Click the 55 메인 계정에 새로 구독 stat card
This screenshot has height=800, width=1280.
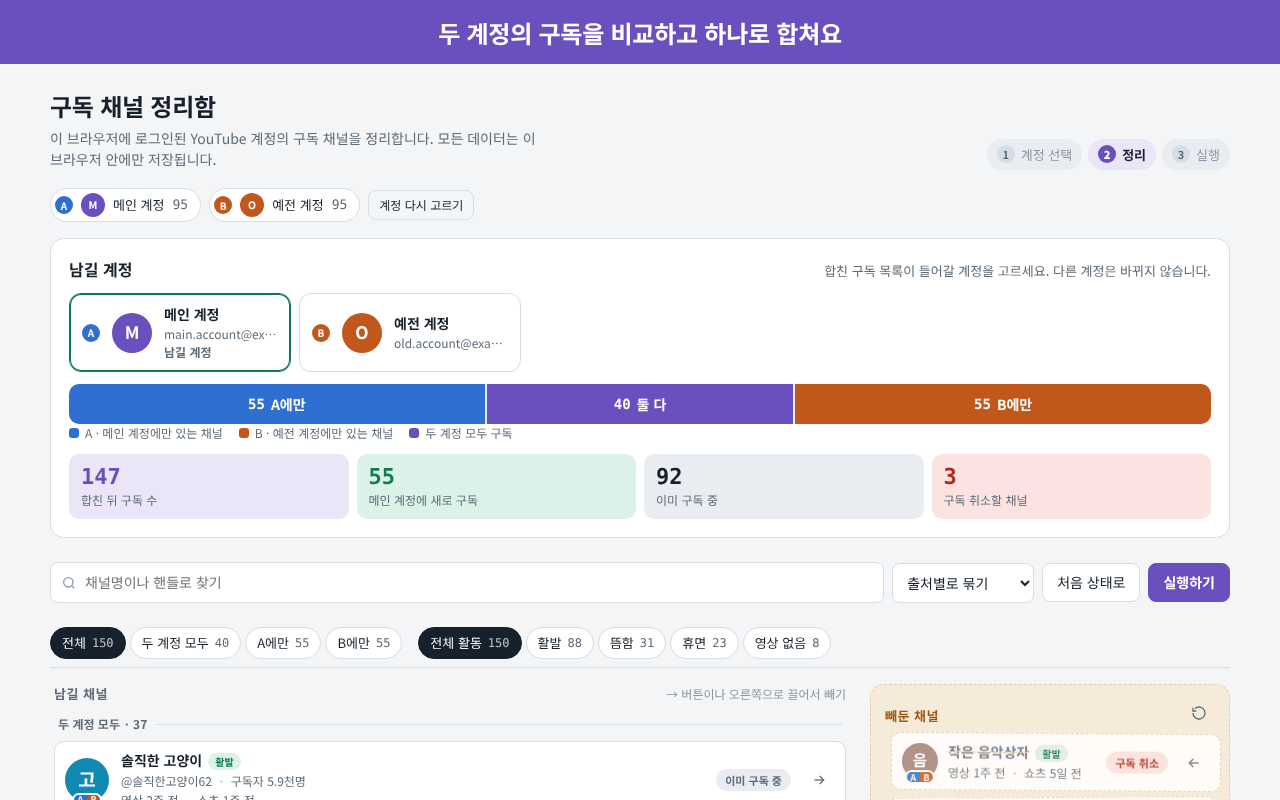496,487
